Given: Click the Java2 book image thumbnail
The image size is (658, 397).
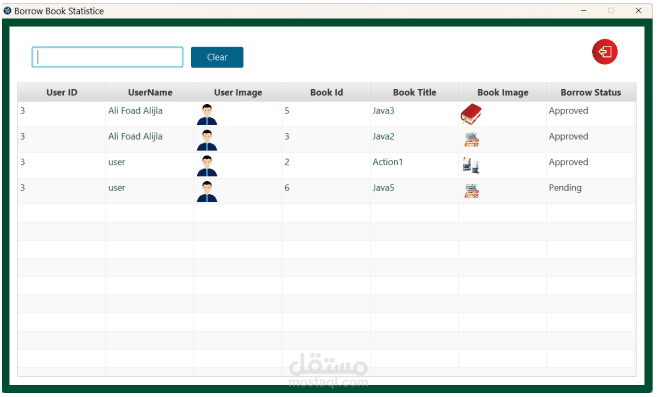Looking at the screenshot, I should [471, 140].
